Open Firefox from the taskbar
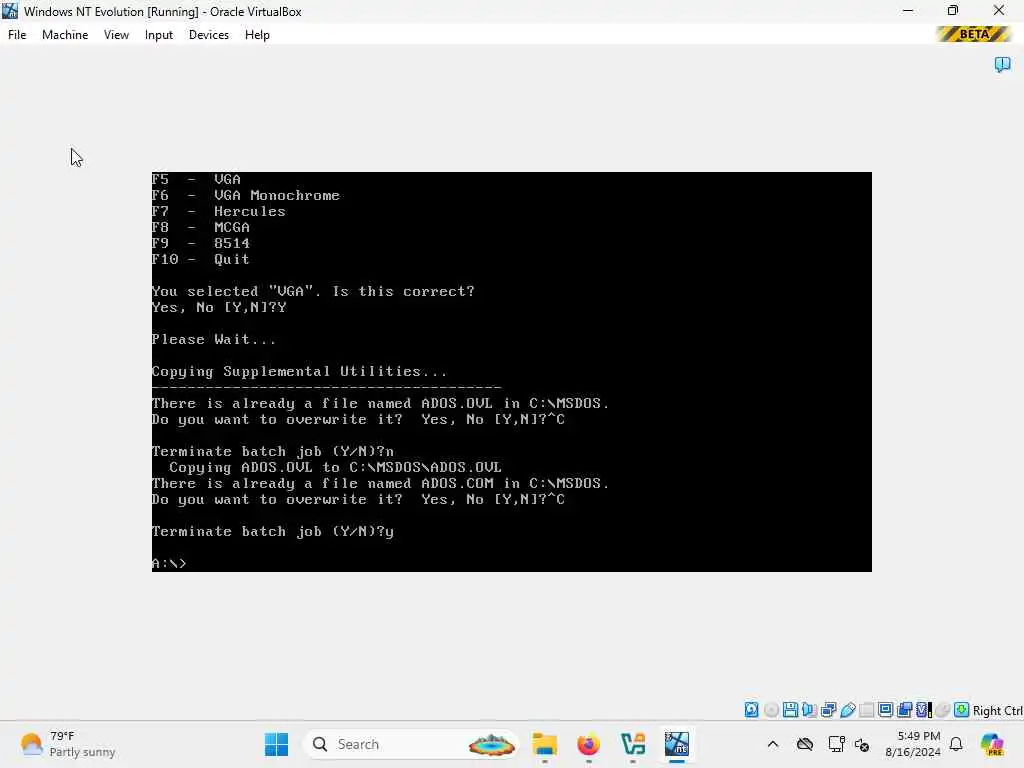 588,744
